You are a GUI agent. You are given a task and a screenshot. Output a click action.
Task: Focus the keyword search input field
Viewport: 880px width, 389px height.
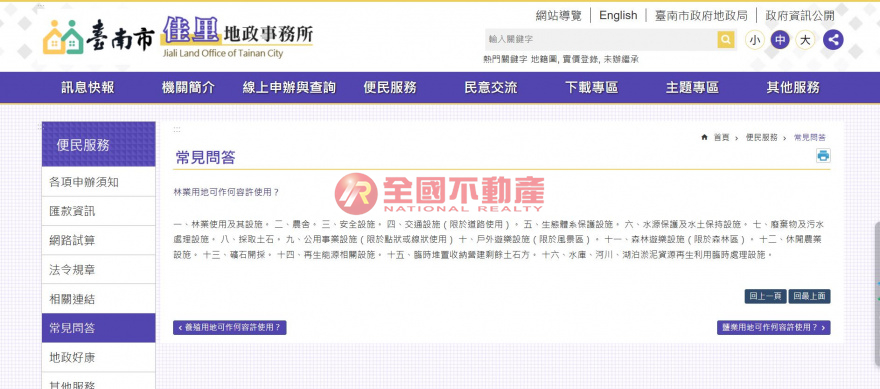coord(601,39)
